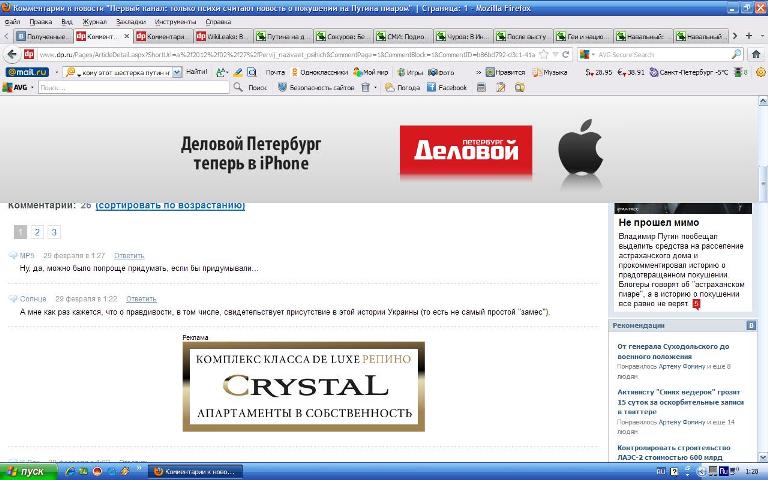This screenshot has width=768, height=480.
Task: Click Санкт-Петербург weather indicator in toolbar
Action: tap(689, 72)
